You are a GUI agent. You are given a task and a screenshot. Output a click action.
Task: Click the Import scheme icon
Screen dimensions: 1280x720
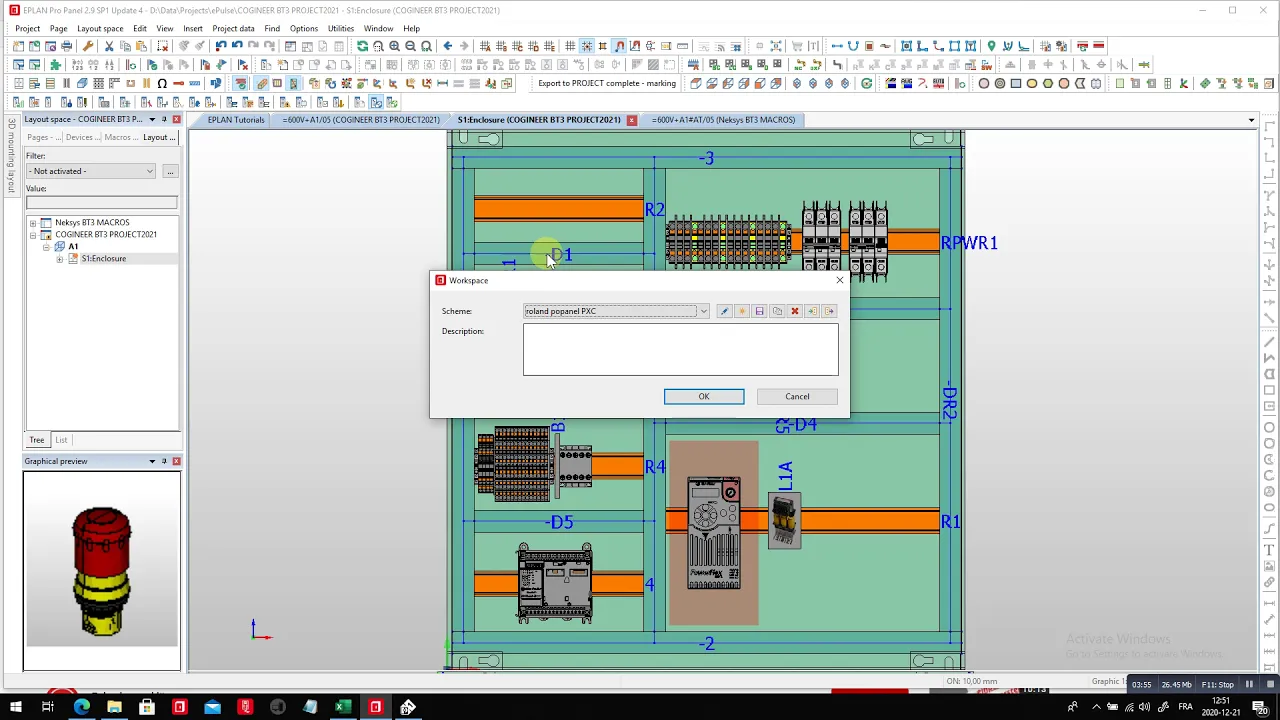click(812, 311)
